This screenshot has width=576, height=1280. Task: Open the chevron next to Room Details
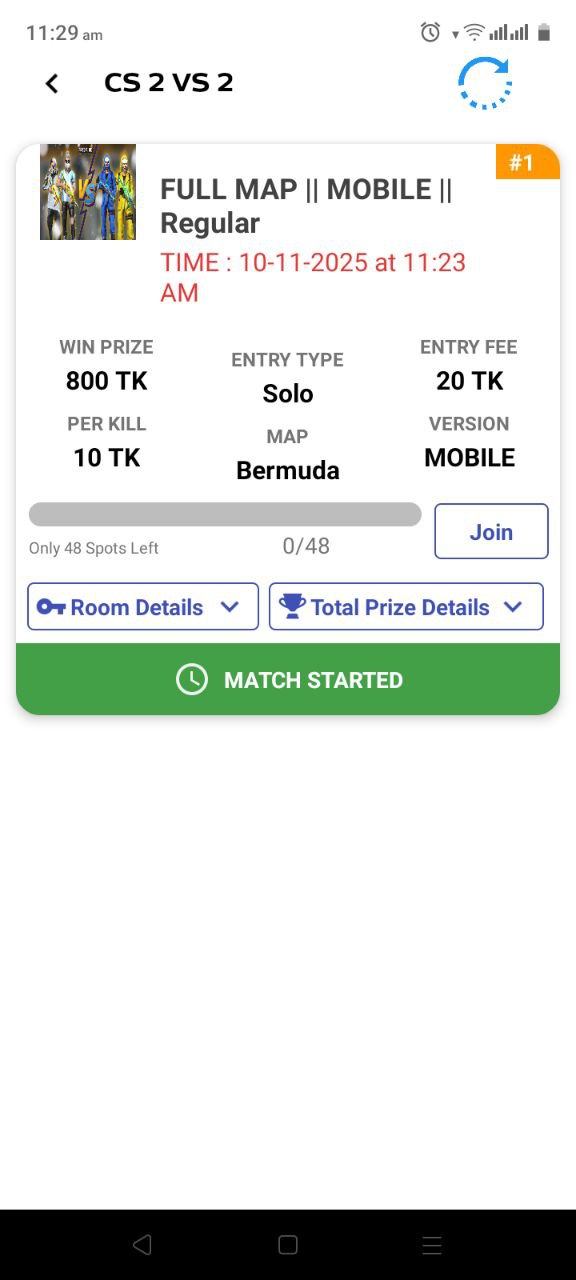(x=229, y=606)
